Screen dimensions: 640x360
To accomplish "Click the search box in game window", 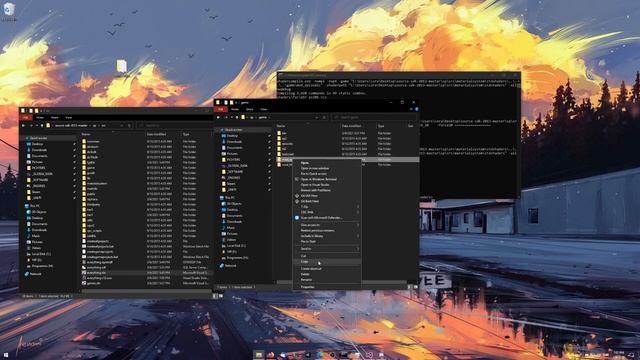I will tap(373, 117).
